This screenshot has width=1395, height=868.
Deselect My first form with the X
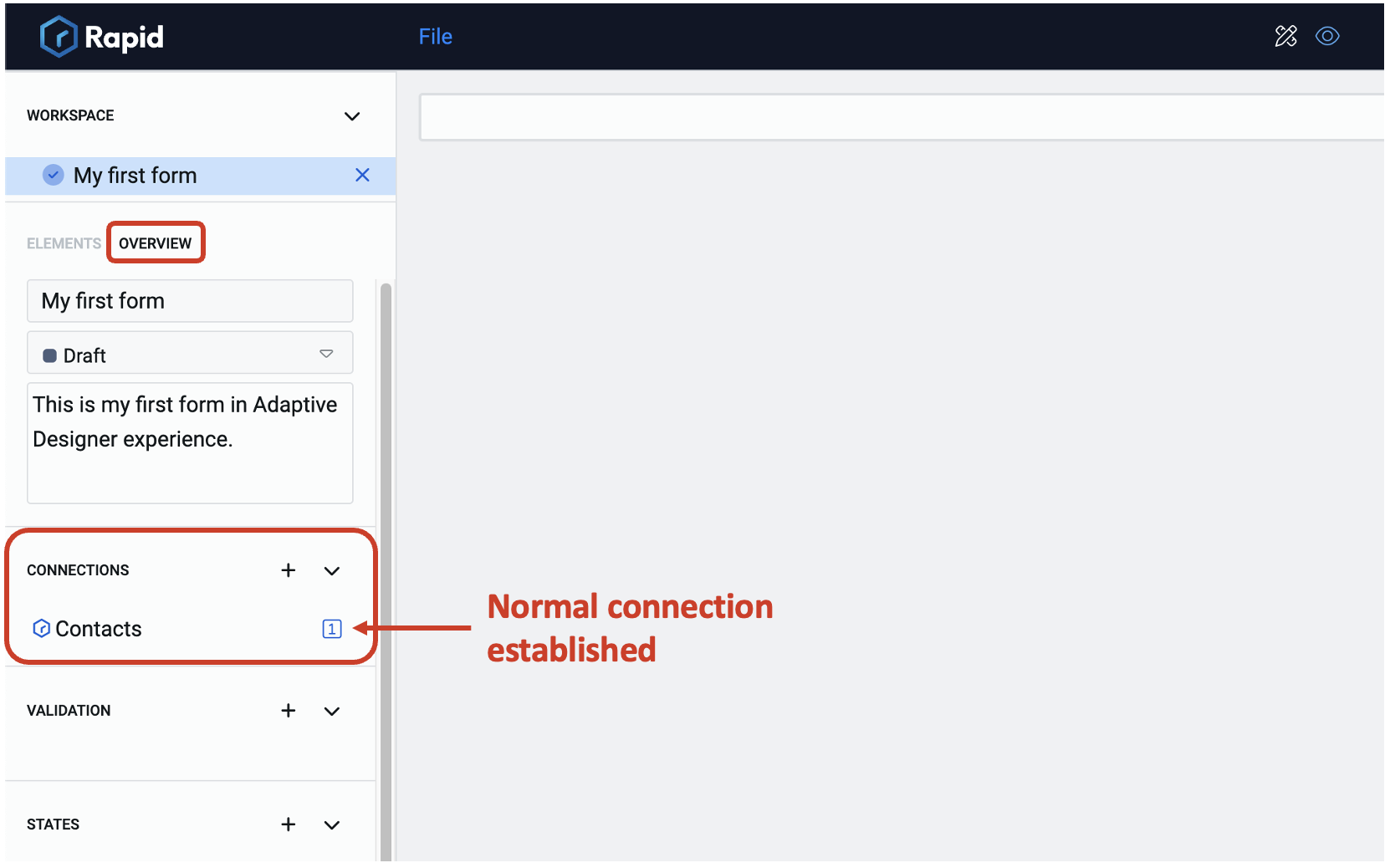click(x=362, y=175)
